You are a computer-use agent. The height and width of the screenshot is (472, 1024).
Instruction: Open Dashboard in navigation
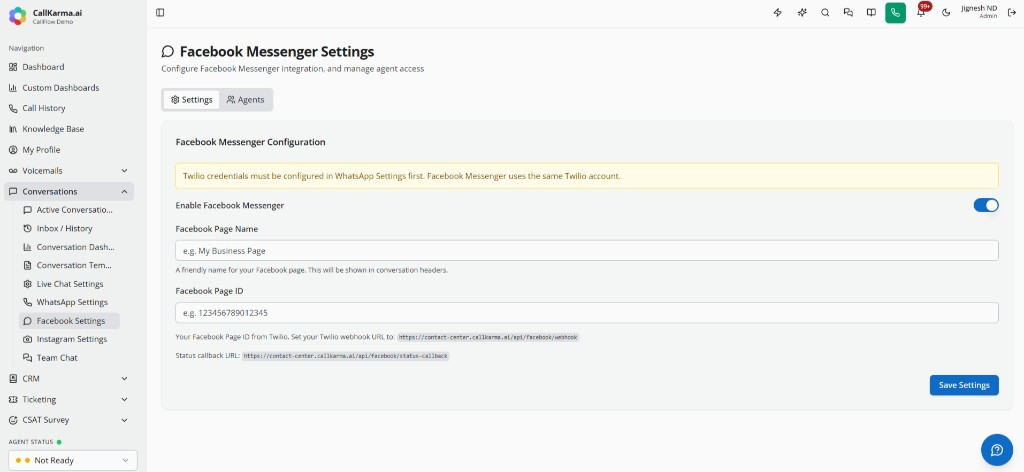pyautogui.click(x=69, y=67)
